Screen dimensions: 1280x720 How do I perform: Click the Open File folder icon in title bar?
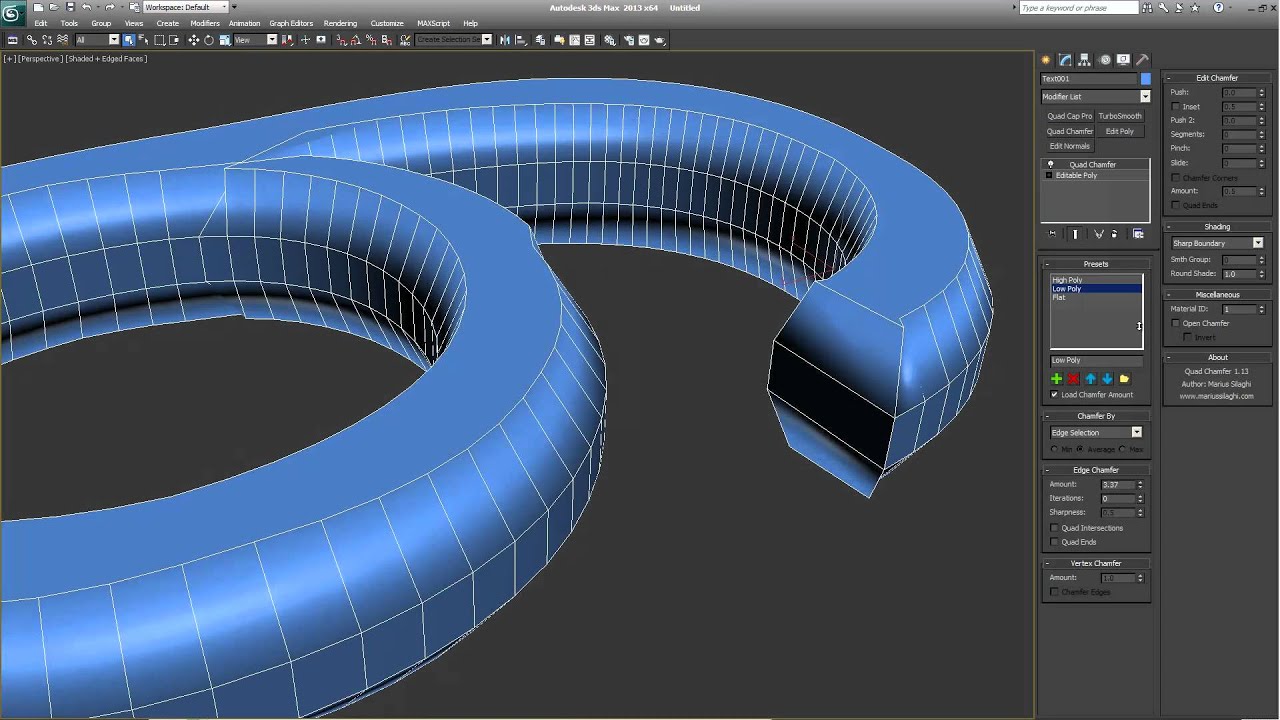coord(53,7)
